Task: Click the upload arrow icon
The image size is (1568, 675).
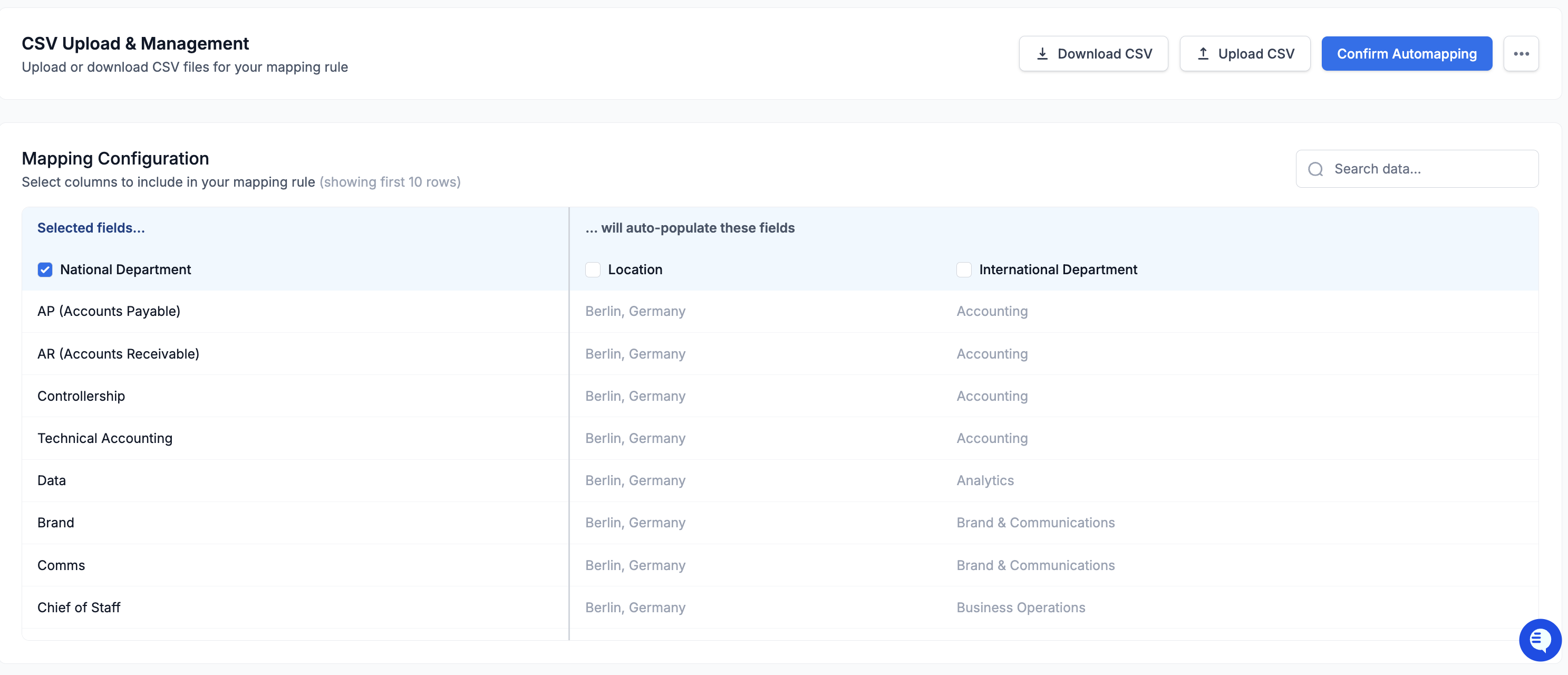Action: [1203, 54]
